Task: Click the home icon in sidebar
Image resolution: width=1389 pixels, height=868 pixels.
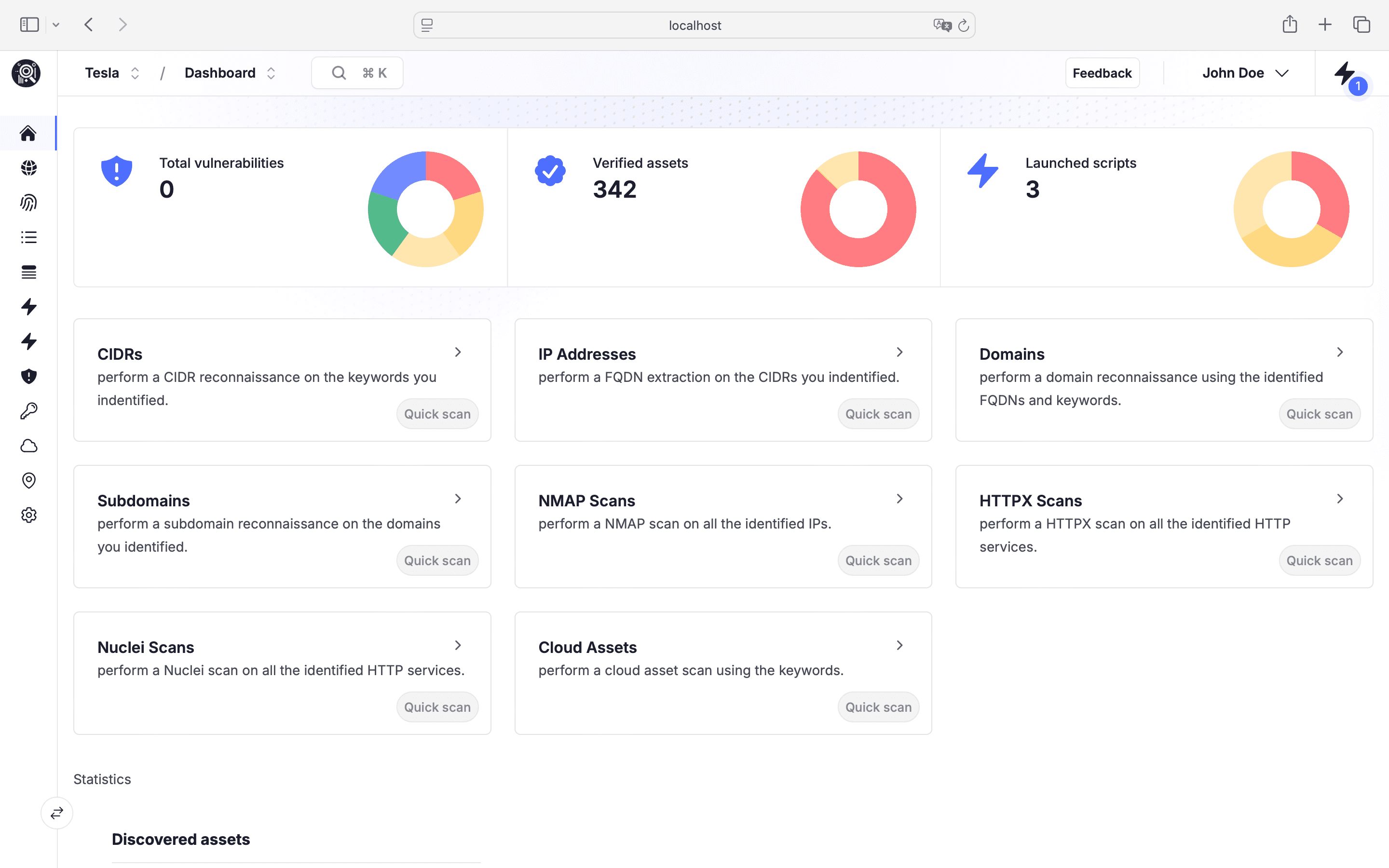Action: [x=28, y=133]
